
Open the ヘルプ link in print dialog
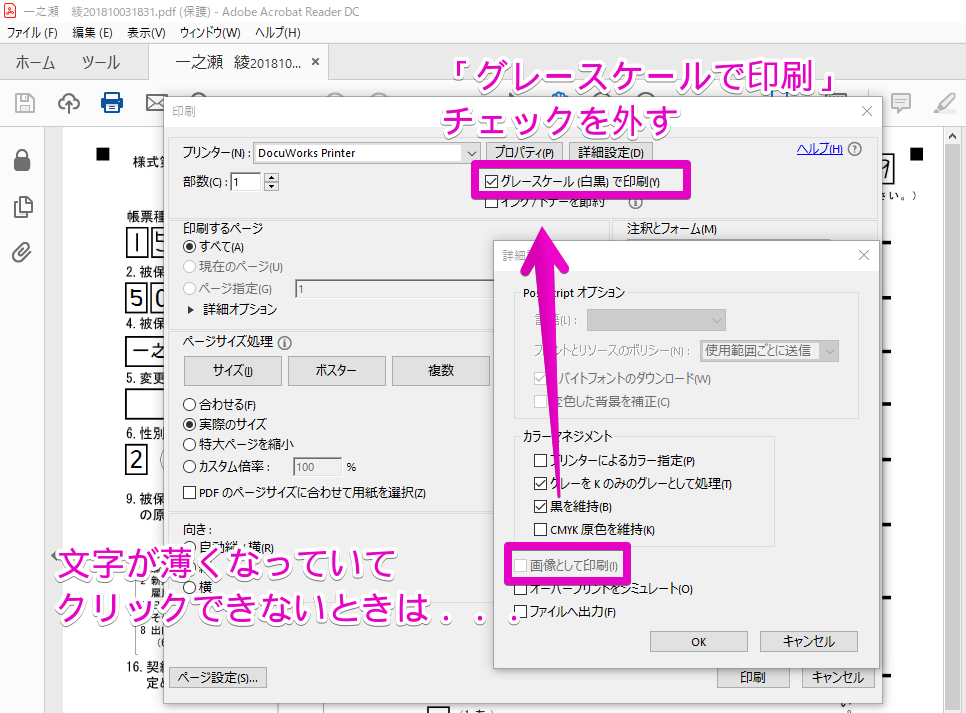click(819, 149)
